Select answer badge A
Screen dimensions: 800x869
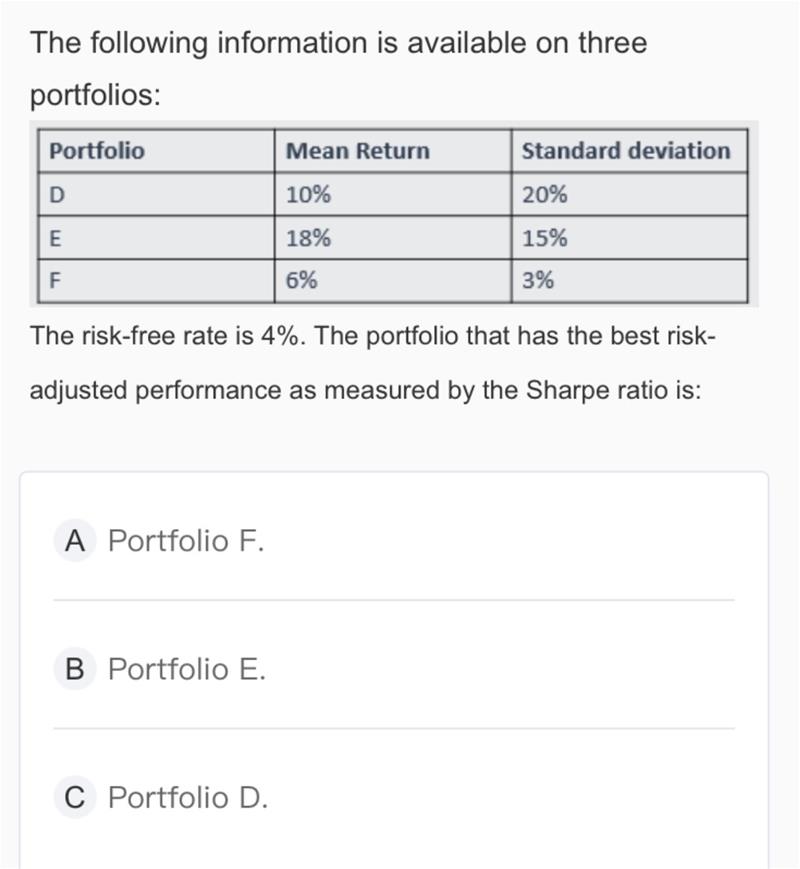[73, 541]
